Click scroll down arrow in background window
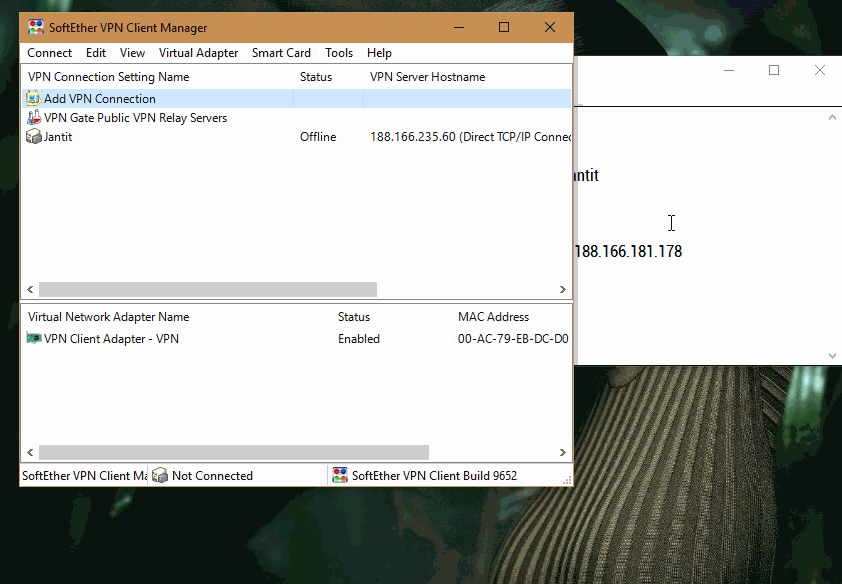842x584 pixels. pyautogui.click(x=832, y=355)
